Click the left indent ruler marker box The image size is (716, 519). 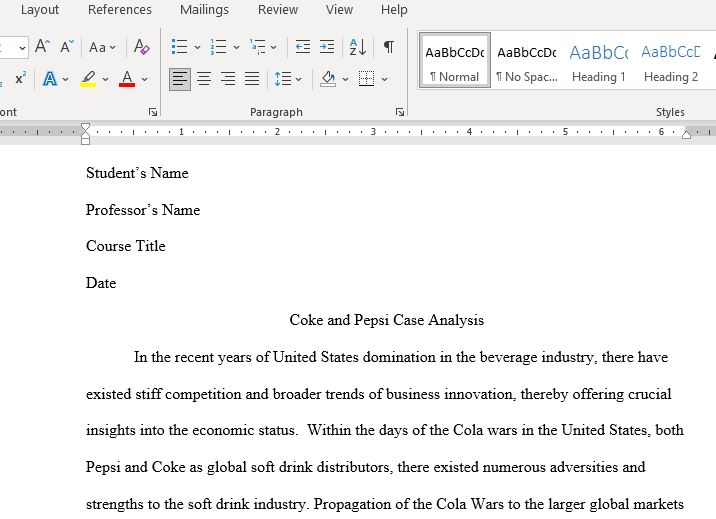tap(85, 142)
